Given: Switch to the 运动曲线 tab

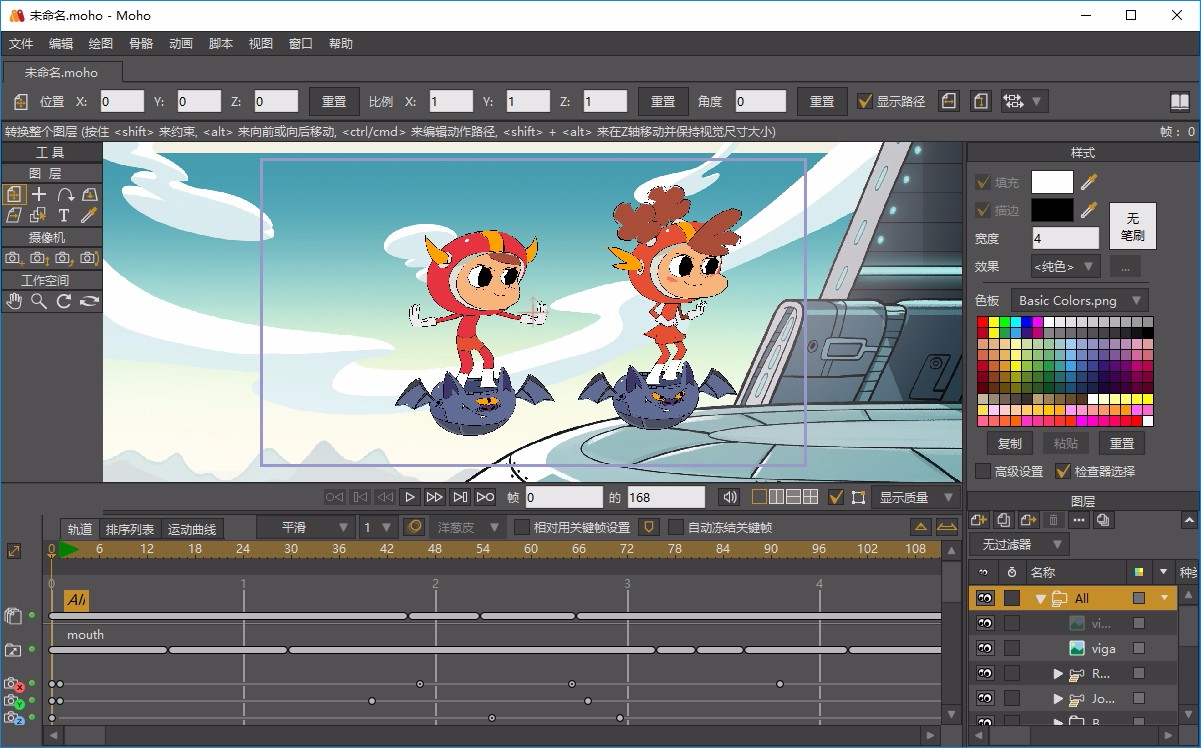Looking at the screenshot, I should tap(192, 529).
